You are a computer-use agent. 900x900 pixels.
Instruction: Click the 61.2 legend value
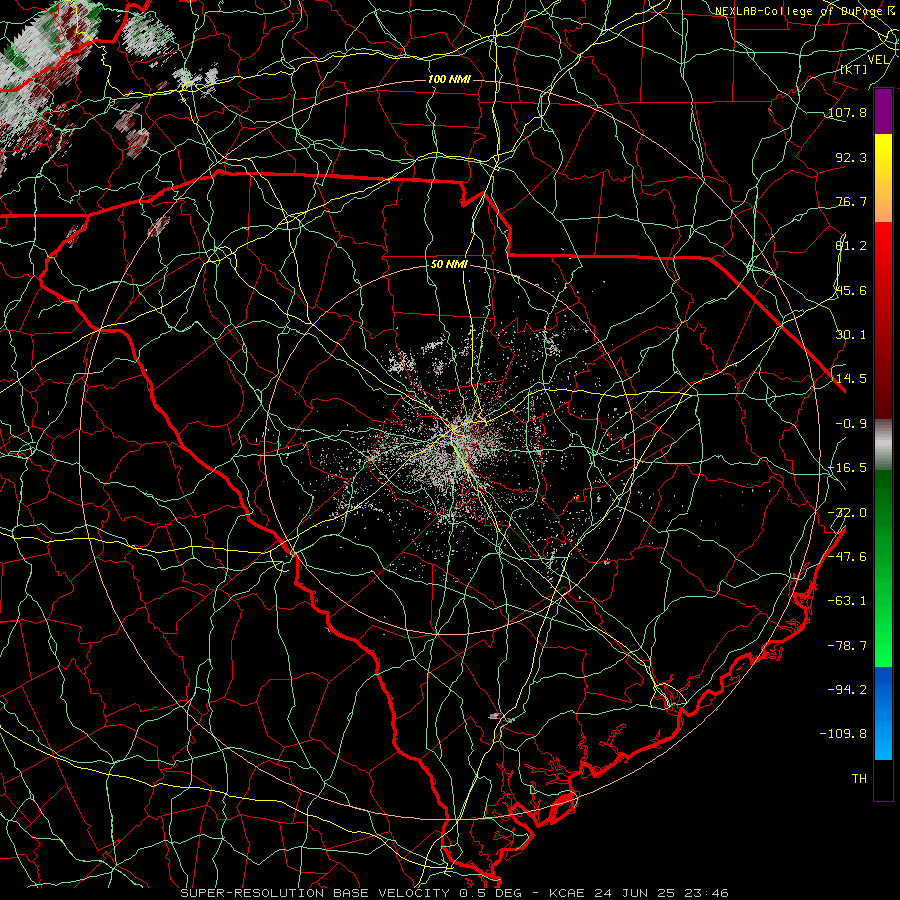tap(851, 246)
